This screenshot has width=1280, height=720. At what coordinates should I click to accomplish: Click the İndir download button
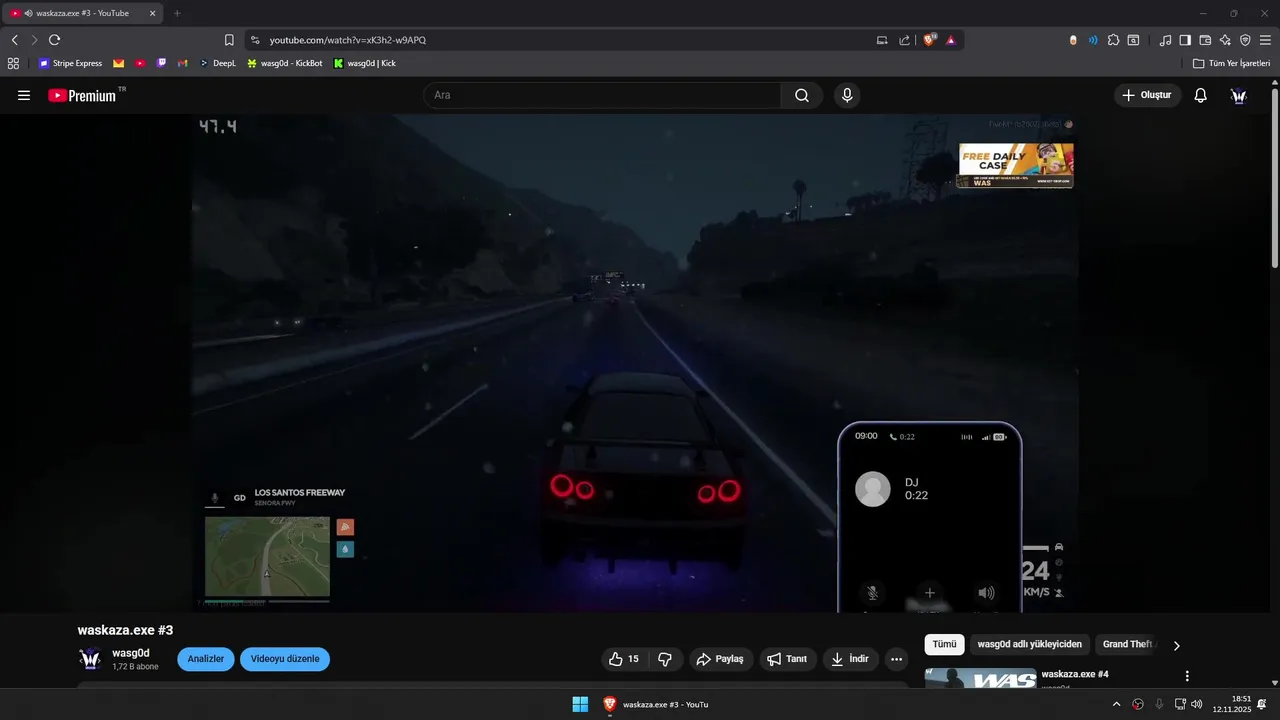click(x=850, y=659)
